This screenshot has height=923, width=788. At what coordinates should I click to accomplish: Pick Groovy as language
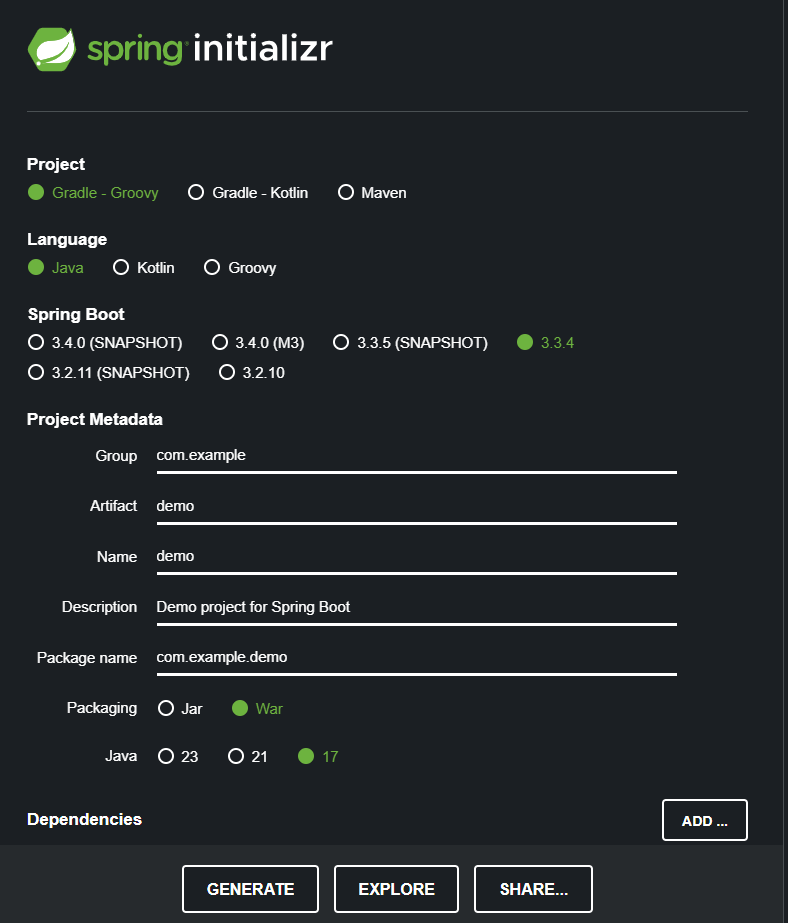pos(240,268)
